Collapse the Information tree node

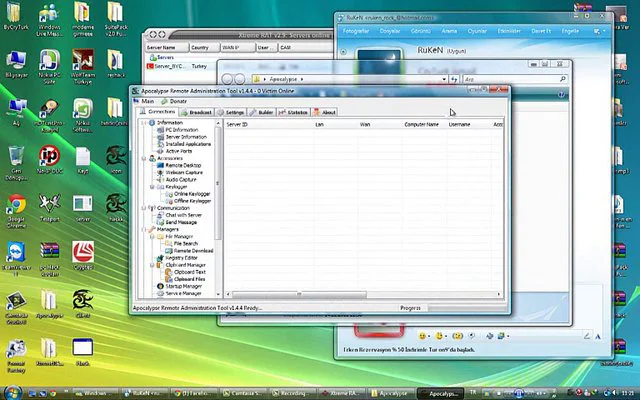(x=145, y=122)
